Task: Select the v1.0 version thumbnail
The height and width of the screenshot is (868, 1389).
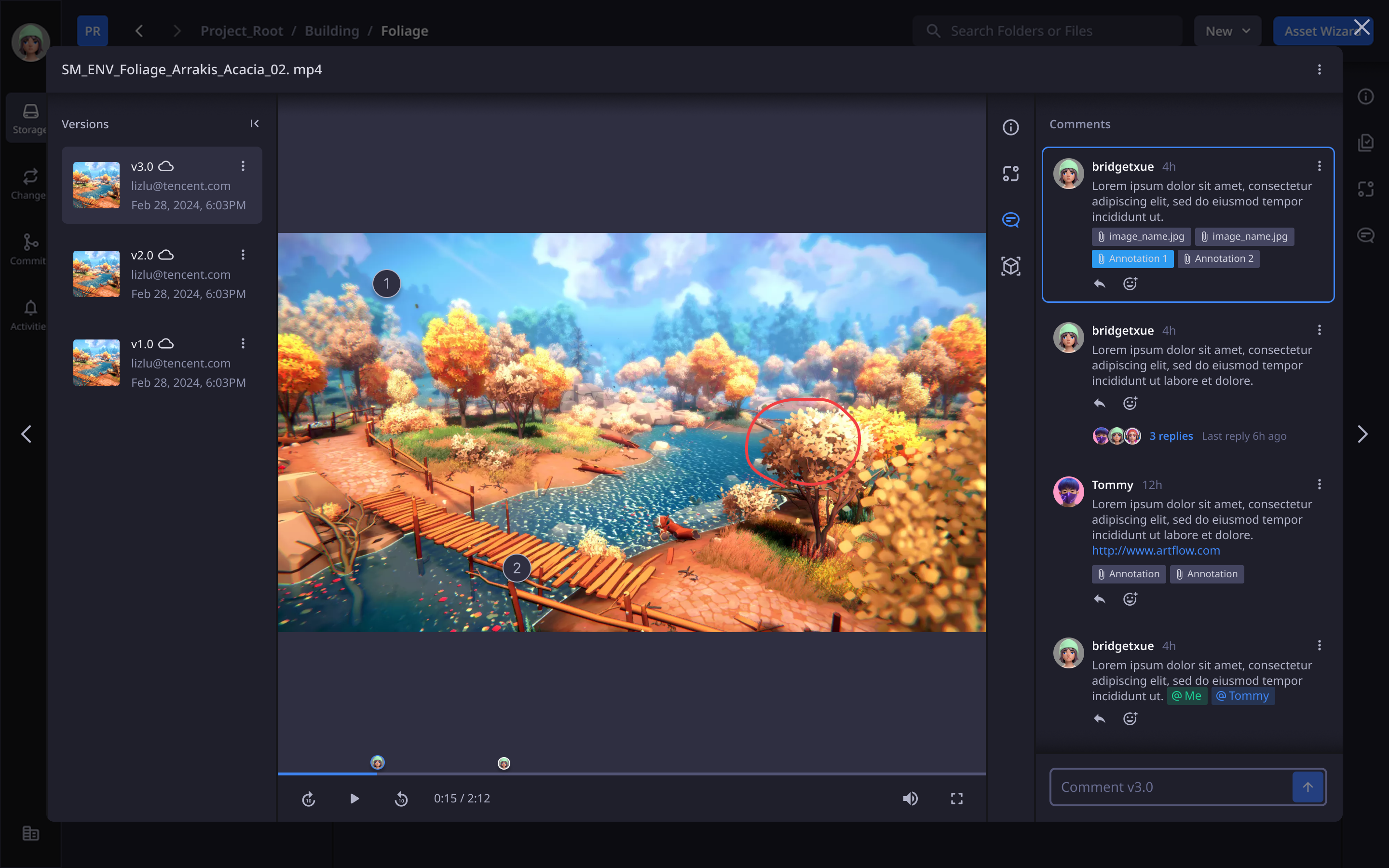Action: [x=96, y=362]
